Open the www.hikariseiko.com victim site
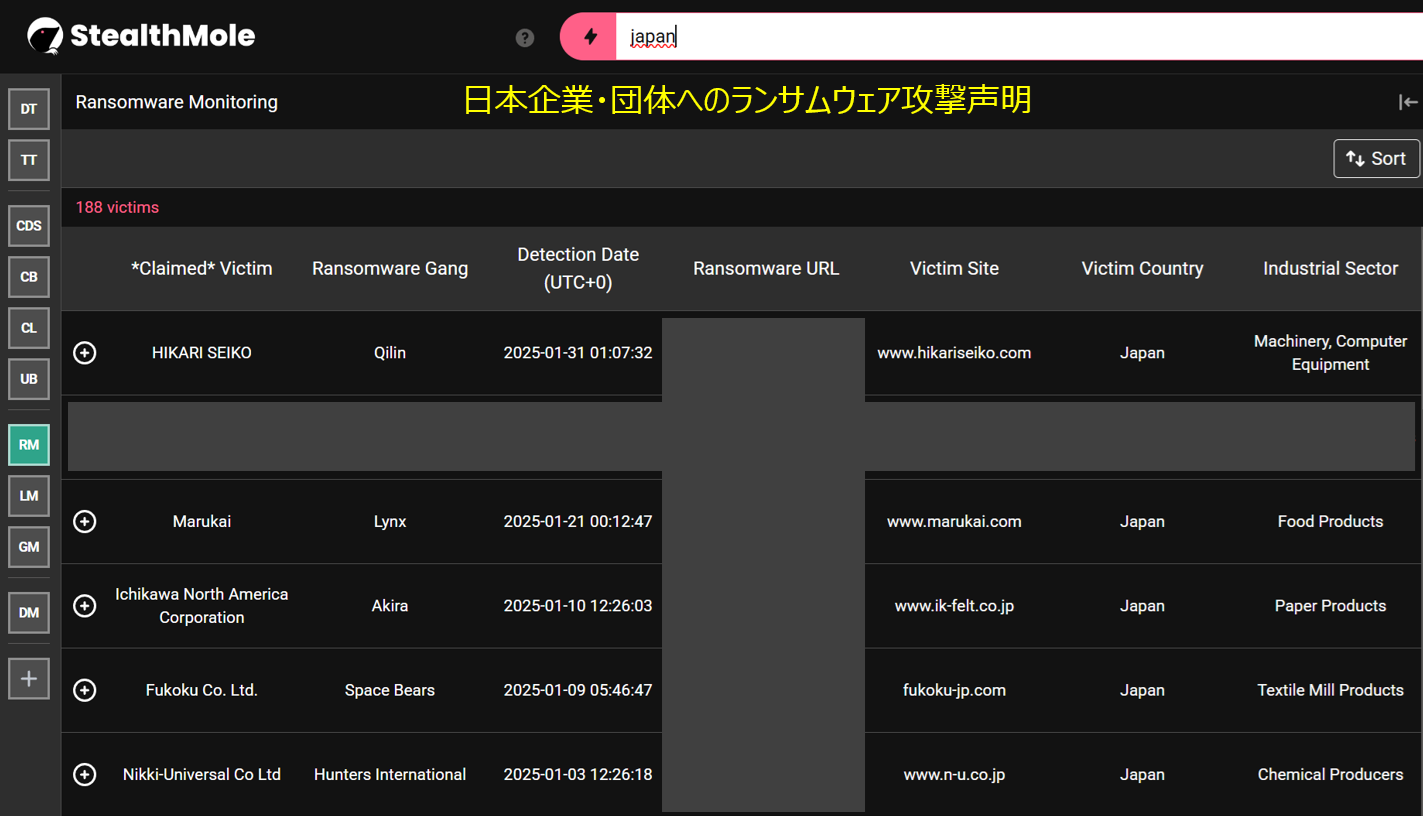1423x816 pixels. point(954,353)
